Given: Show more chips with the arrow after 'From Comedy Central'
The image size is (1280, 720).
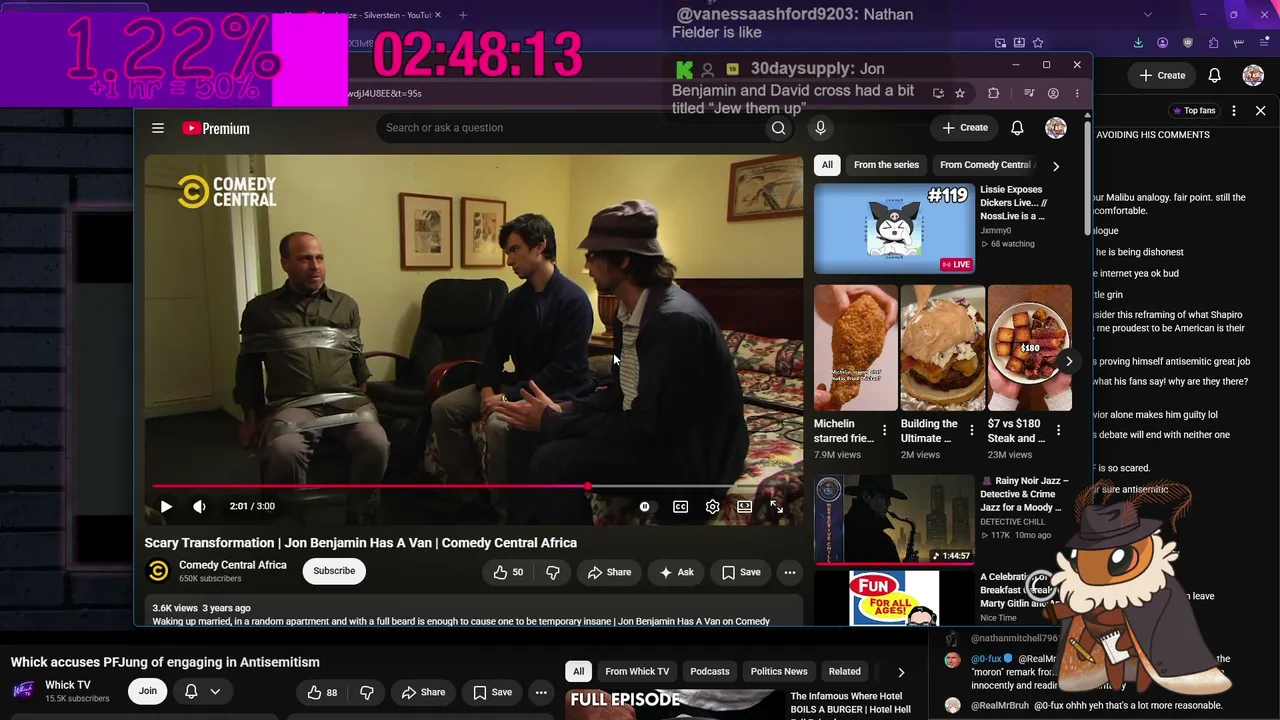Looking at the screenshot, I should pos(1056,166).
